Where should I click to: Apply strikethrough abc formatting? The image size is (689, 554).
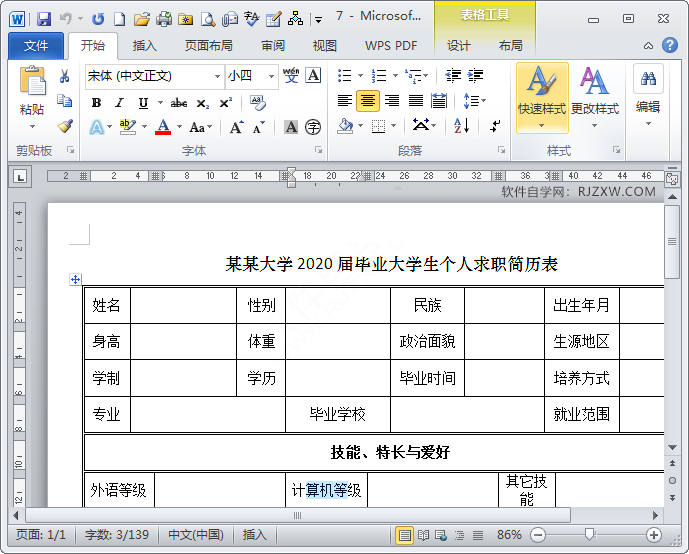coord(179,103)
